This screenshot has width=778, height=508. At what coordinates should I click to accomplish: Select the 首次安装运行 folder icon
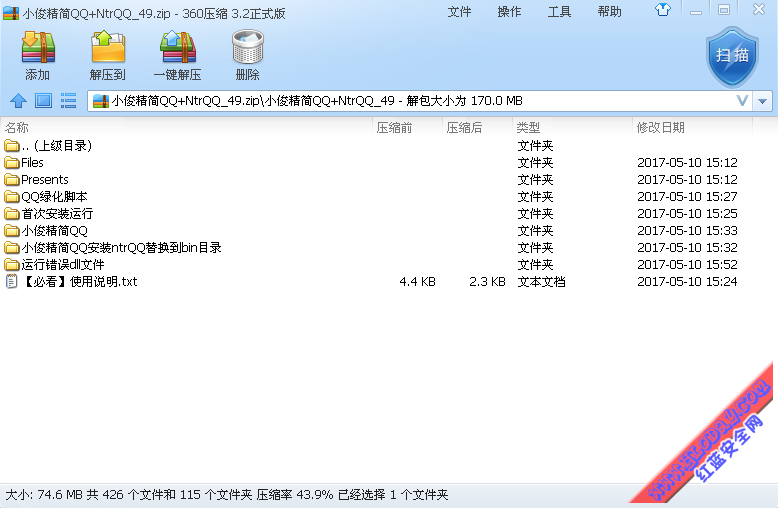pos(11,214)
